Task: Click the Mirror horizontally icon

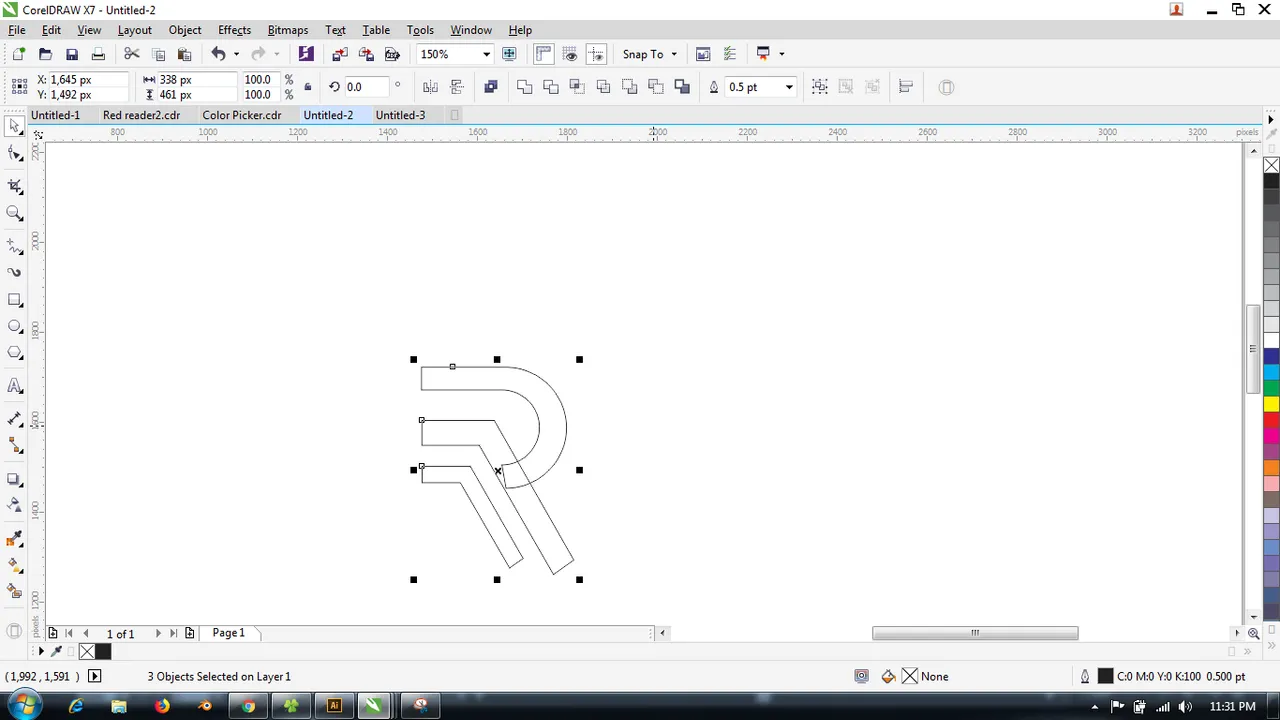Action: [431, 87]
